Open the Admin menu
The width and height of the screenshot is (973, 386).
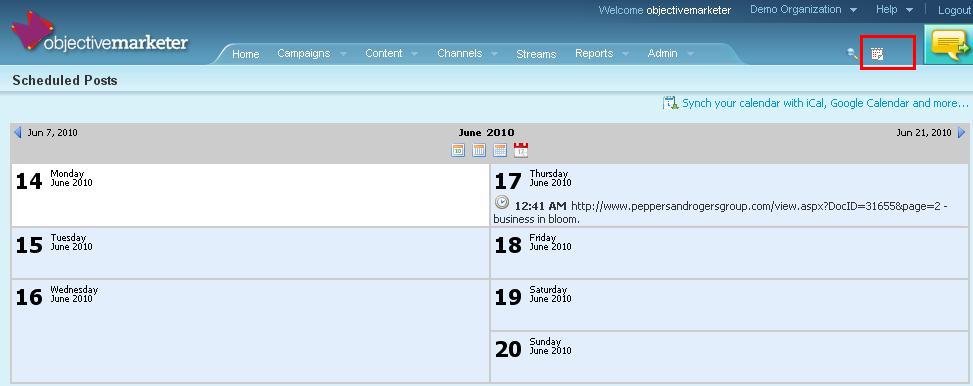click(x=662, y=53)
